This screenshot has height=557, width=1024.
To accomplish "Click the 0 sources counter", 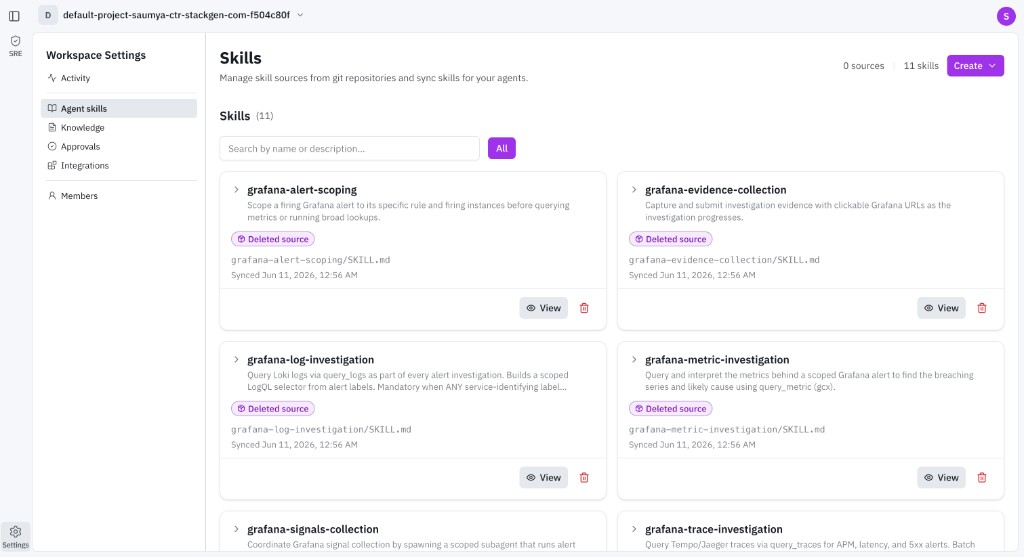I will coord(863,66).
